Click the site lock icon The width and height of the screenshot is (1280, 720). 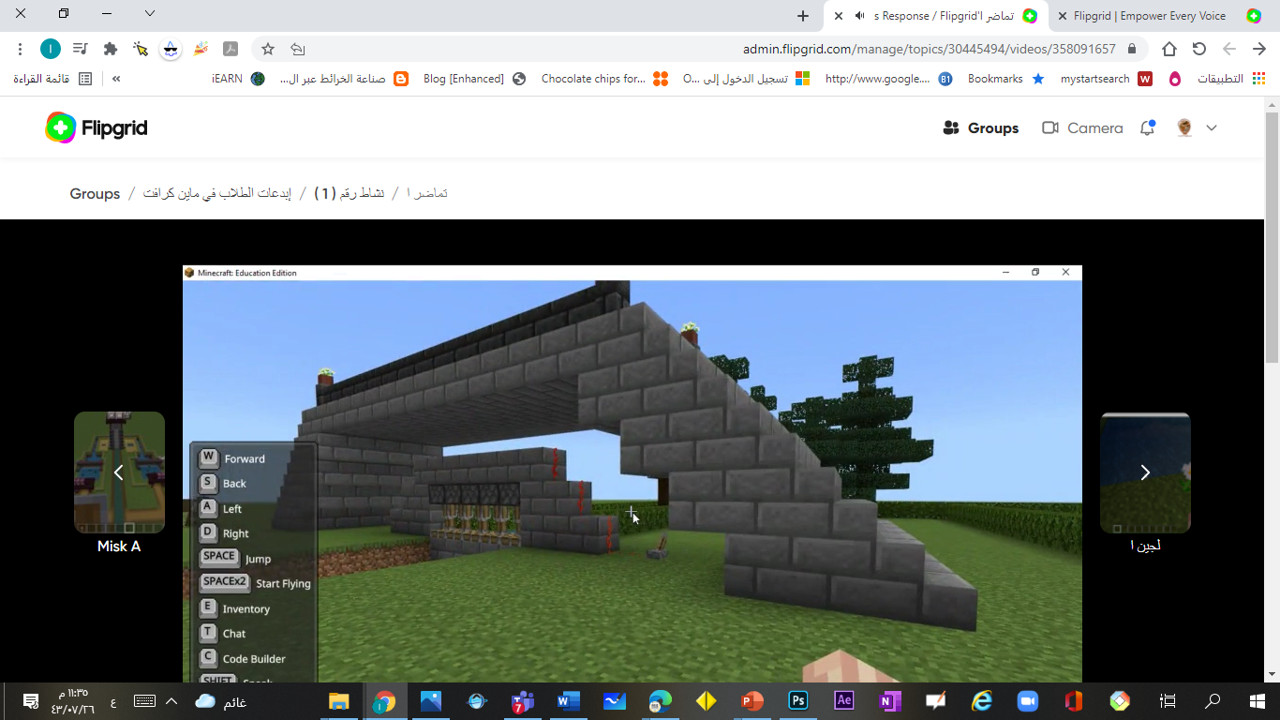[x=1132, y=49]
